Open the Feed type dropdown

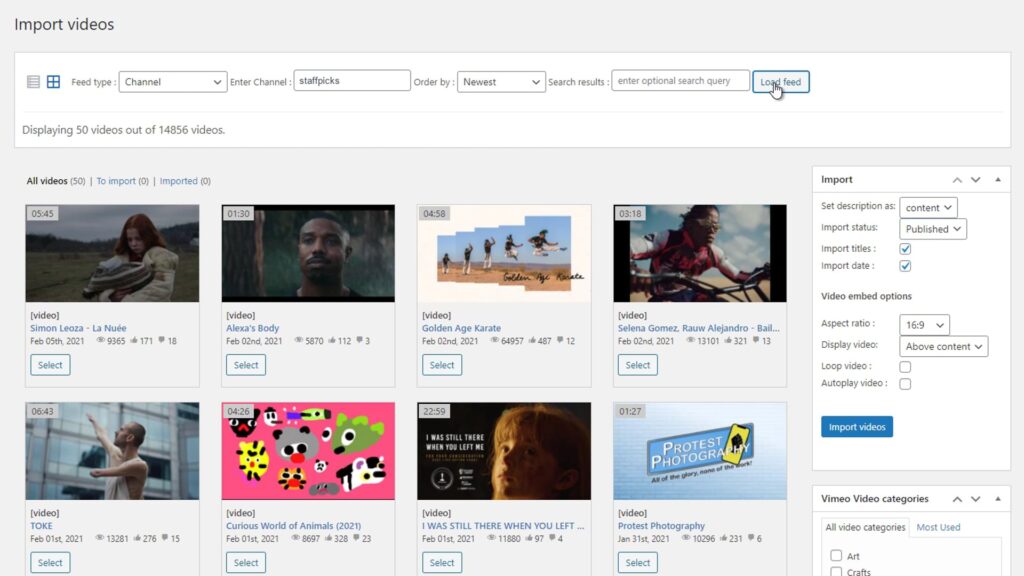[x=172, y=81]
